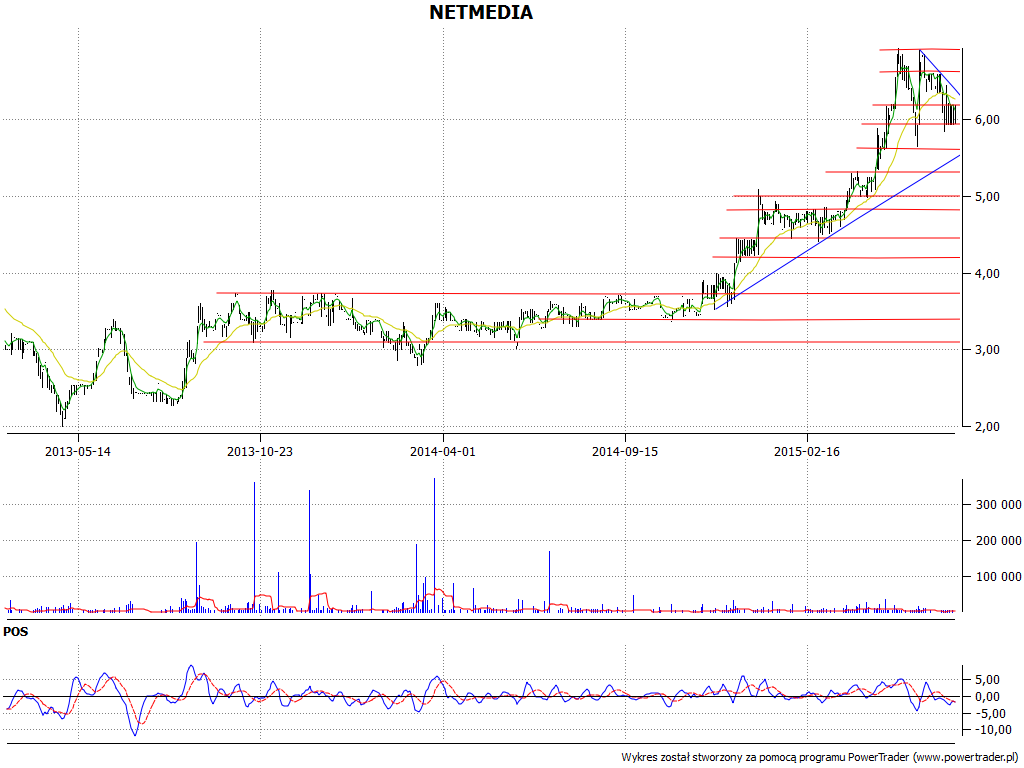Select the 2013-10-23 date label
Screen dimensions: 1024x768
[260, 451]
